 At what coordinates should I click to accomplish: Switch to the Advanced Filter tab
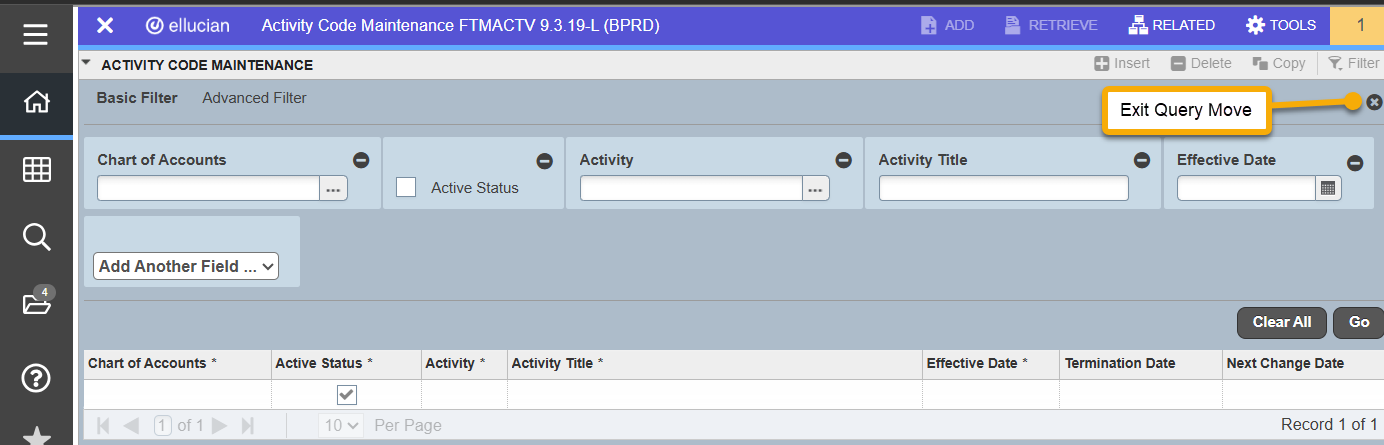click(x=254, y=98)
